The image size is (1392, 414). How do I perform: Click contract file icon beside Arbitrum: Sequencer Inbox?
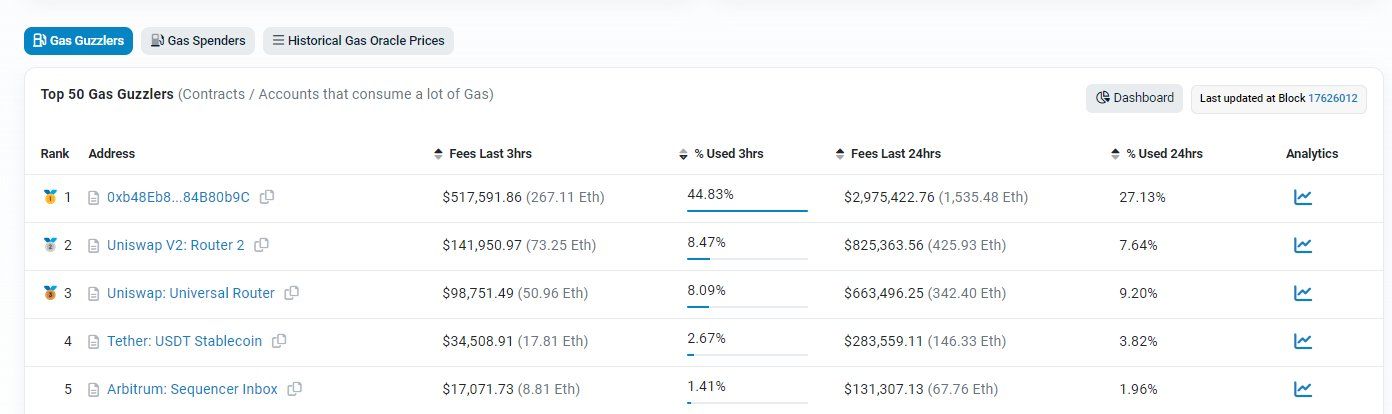(94, 390)
